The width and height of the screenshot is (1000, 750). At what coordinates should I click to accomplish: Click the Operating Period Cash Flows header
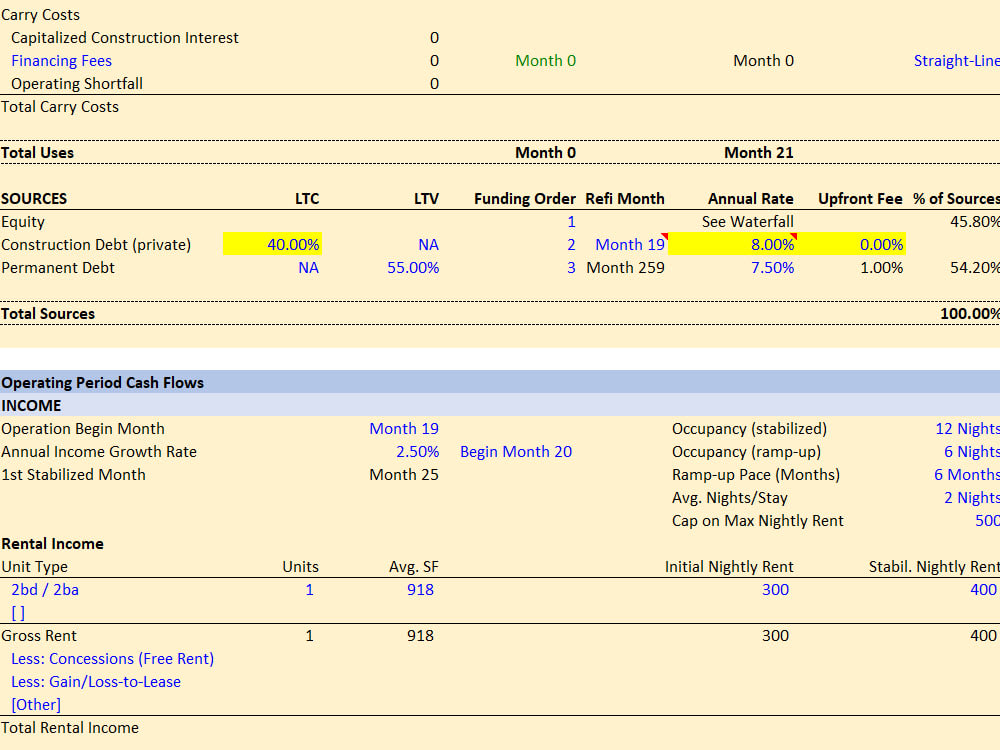click(x=102, y=383)
